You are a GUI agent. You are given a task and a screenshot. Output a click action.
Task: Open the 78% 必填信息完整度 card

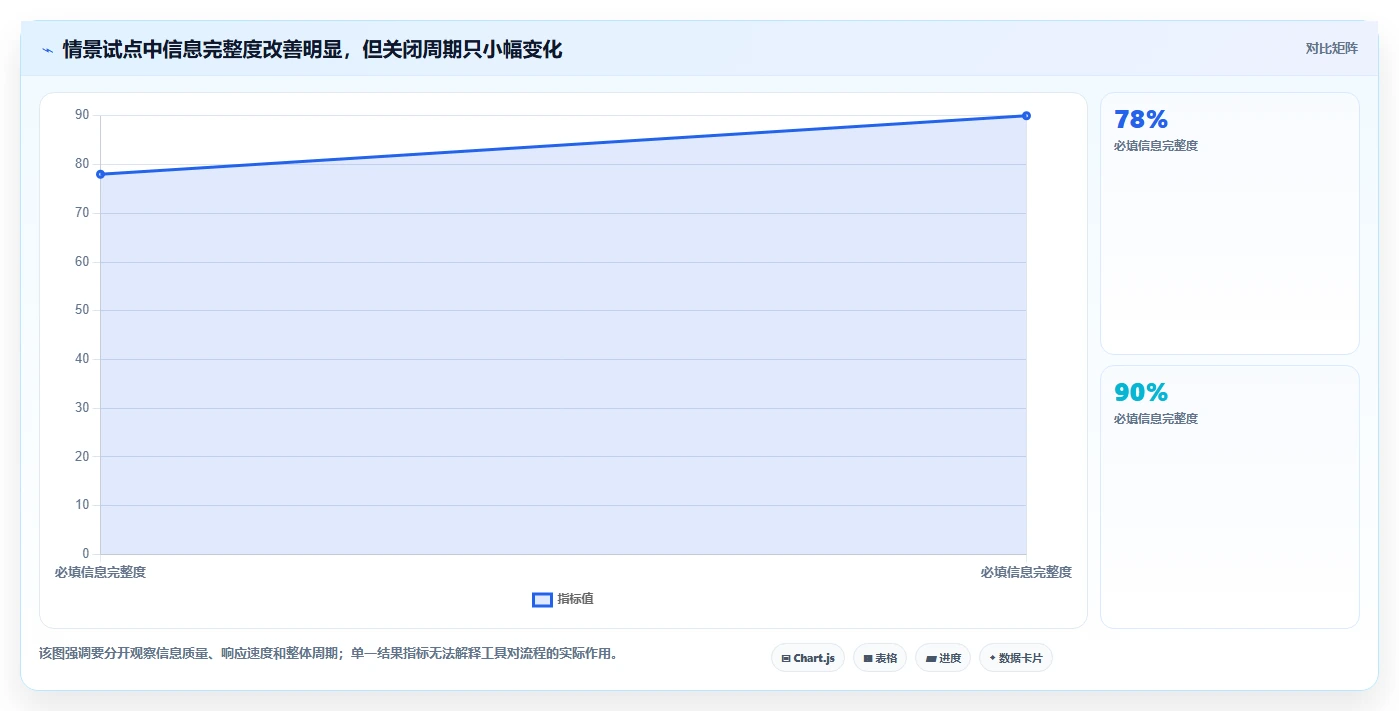[1230, 223]
